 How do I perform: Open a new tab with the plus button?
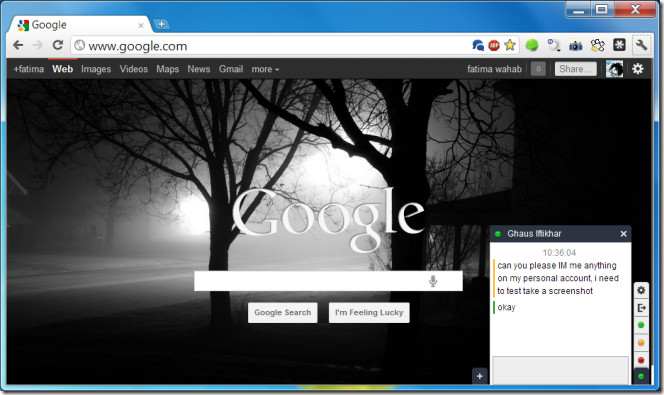tap(161, 24)
